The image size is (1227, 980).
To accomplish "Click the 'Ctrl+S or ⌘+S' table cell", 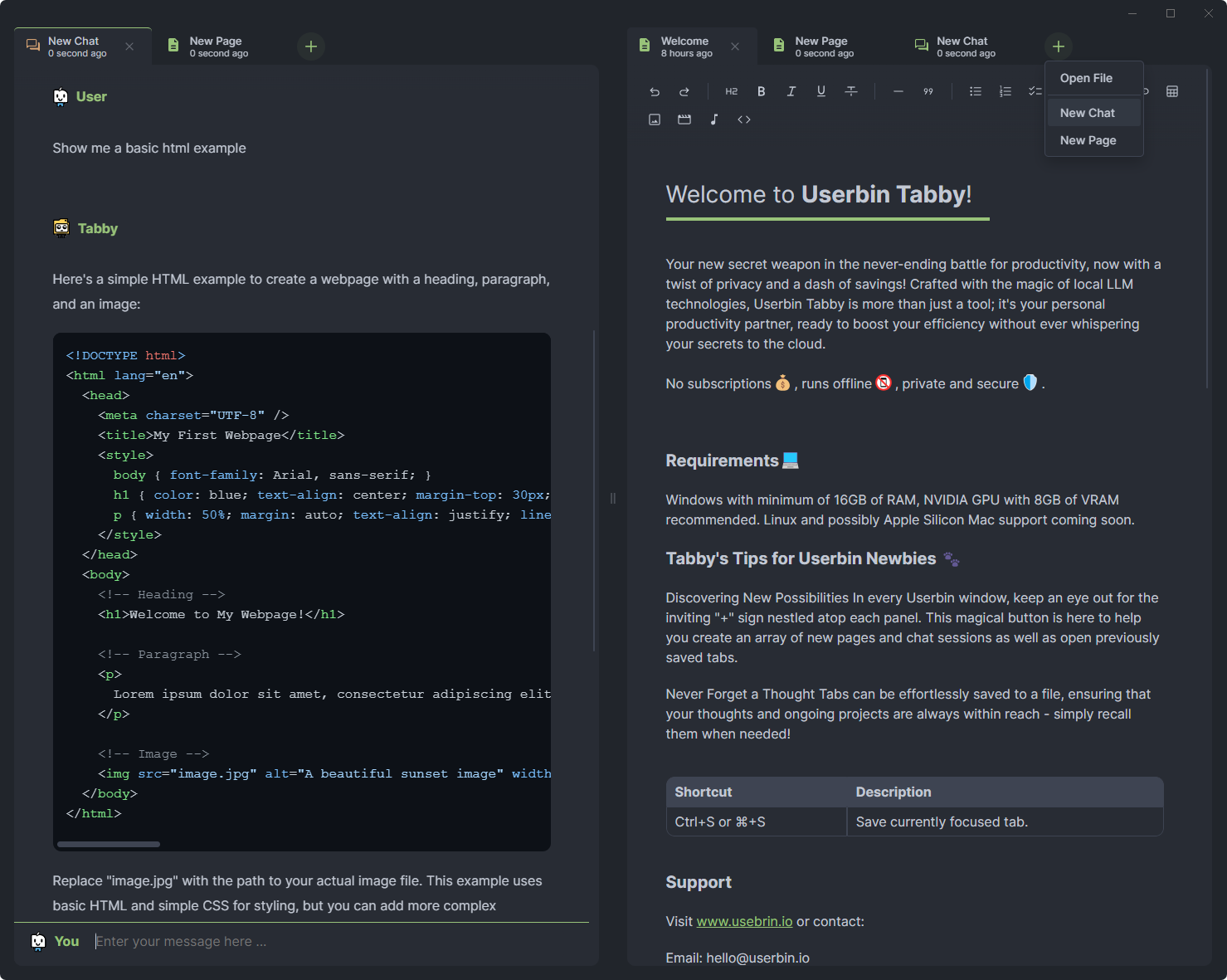I will [756, 822].
